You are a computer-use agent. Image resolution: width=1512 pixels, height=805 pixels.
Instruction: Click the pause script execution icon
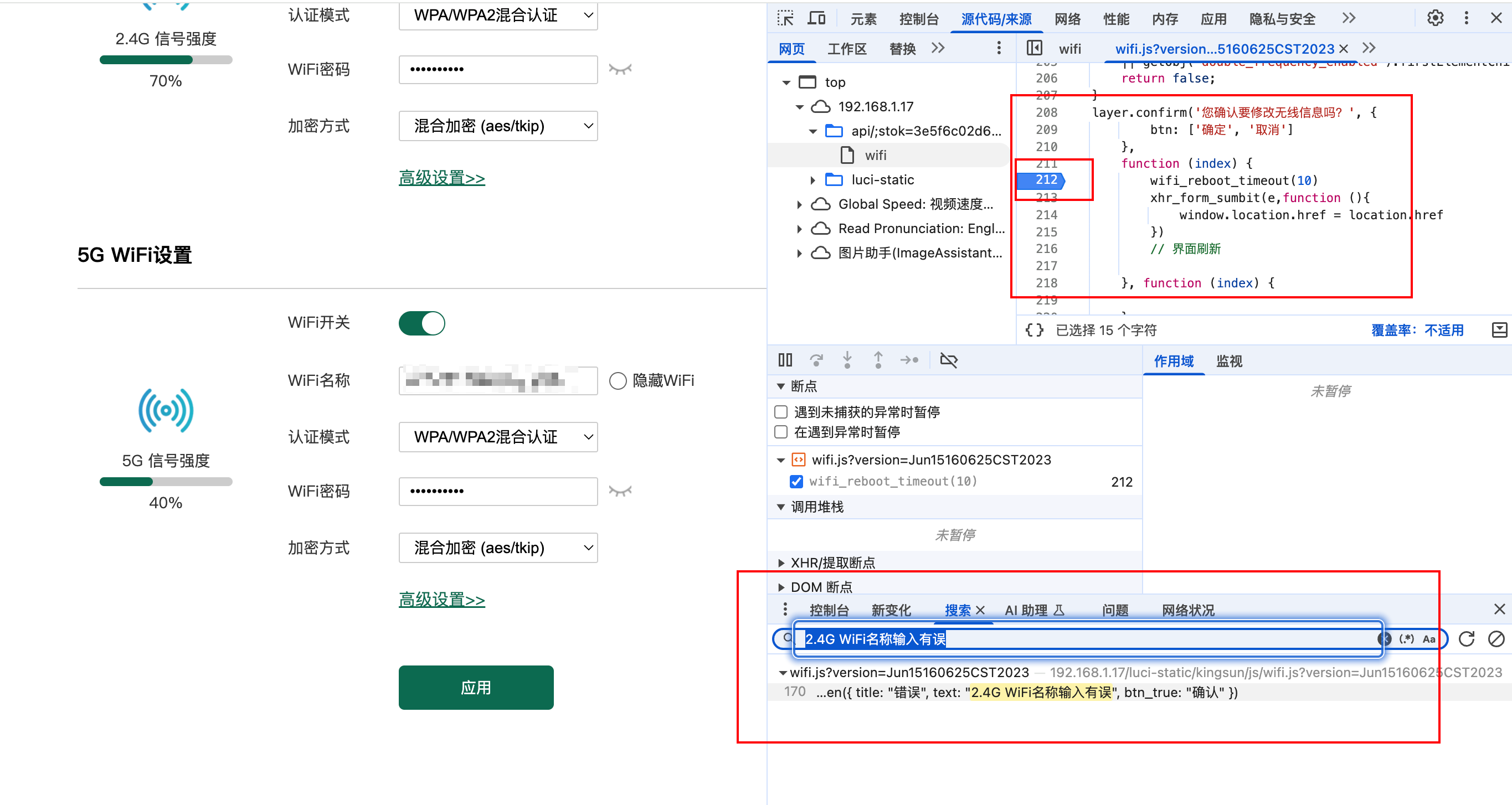click(785, 360)
